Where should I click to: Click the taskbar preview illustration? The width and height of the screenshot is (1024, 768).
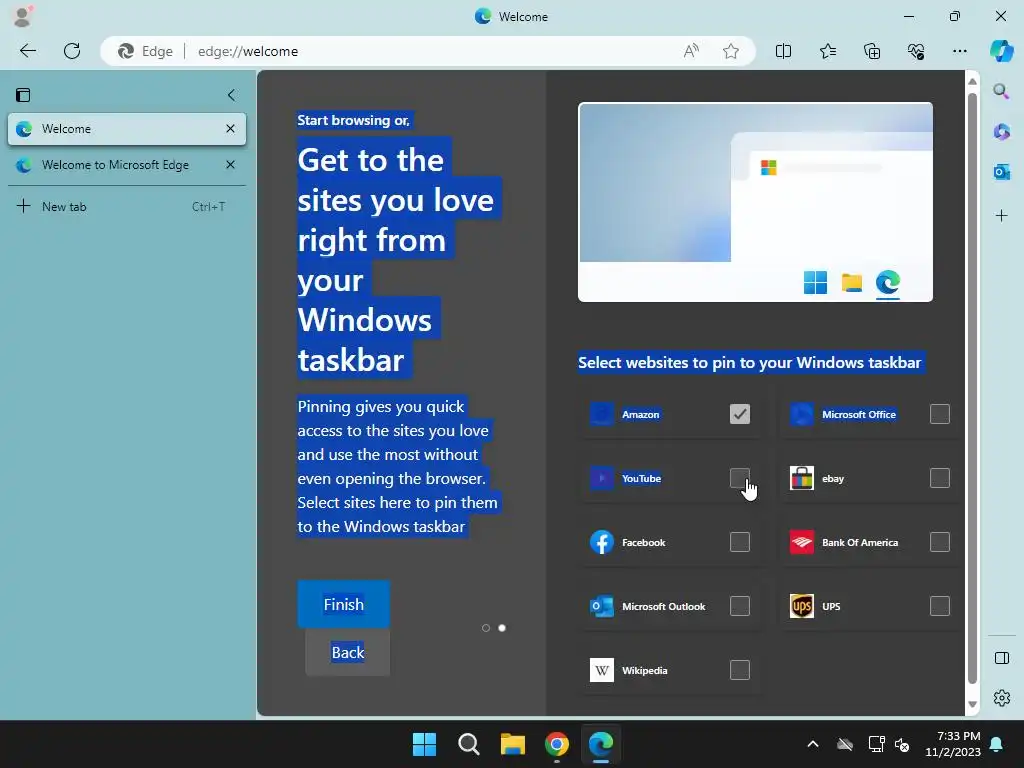(755, 202)
